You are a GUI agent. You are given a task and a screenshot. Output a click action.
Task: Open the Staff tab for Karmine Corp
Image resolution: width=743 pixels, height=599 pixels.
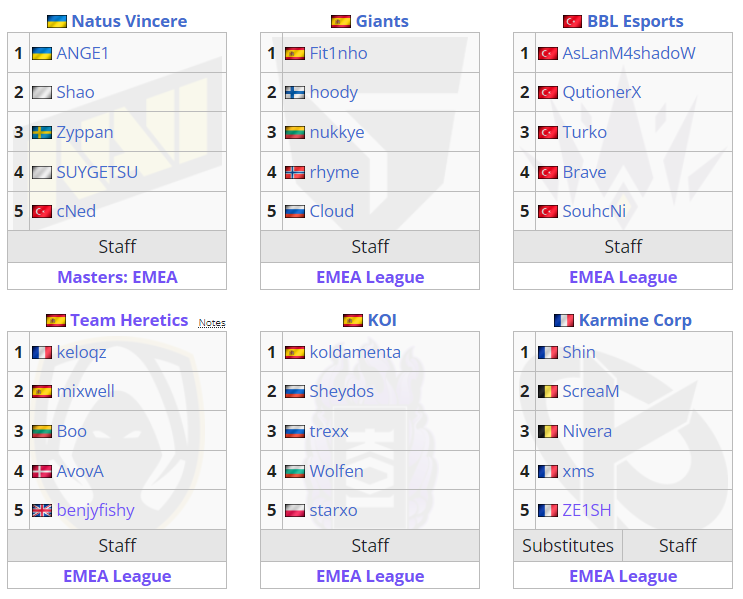tap(678, 546)
